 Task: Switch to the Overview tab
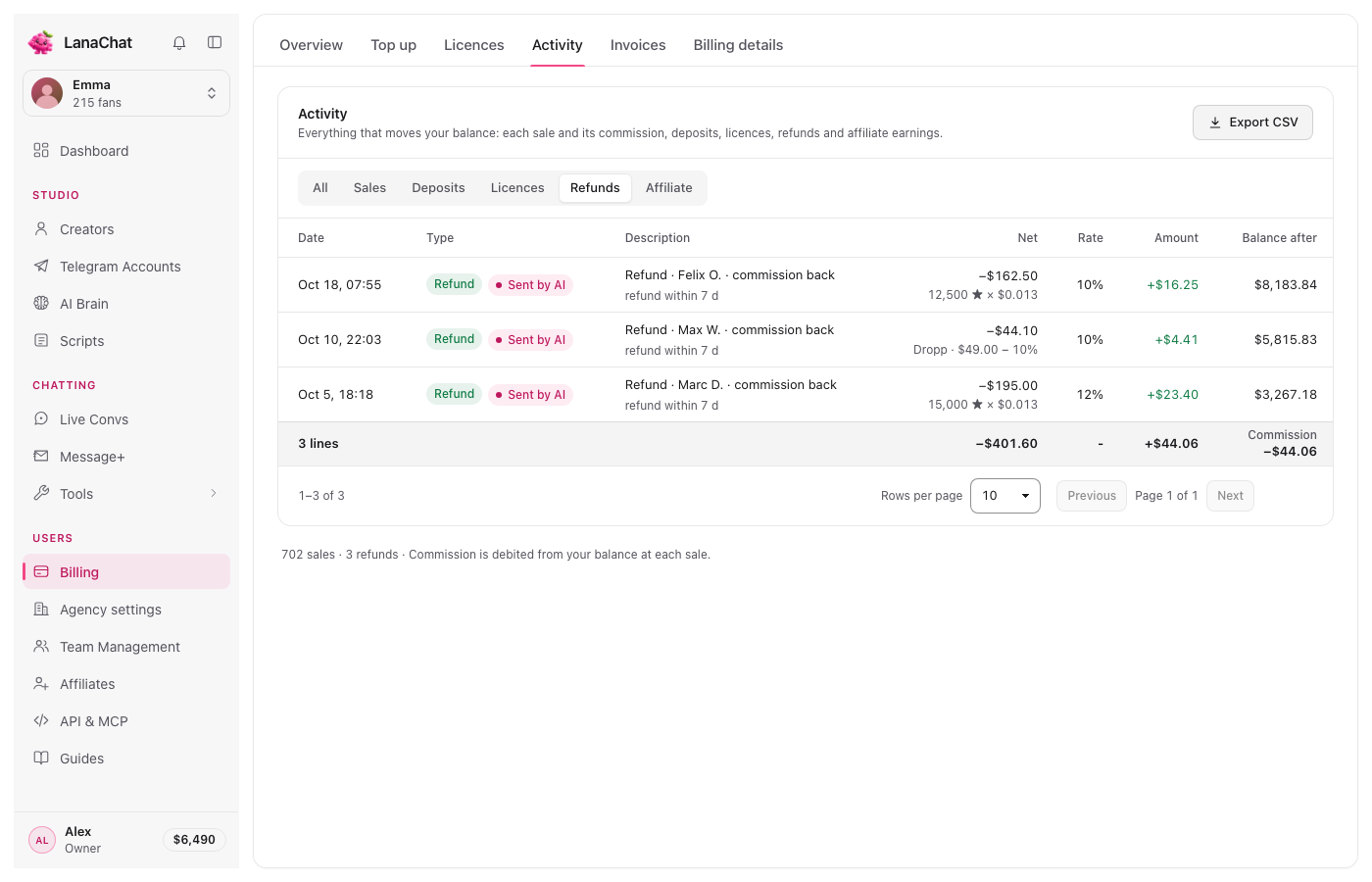pos(311,45)
